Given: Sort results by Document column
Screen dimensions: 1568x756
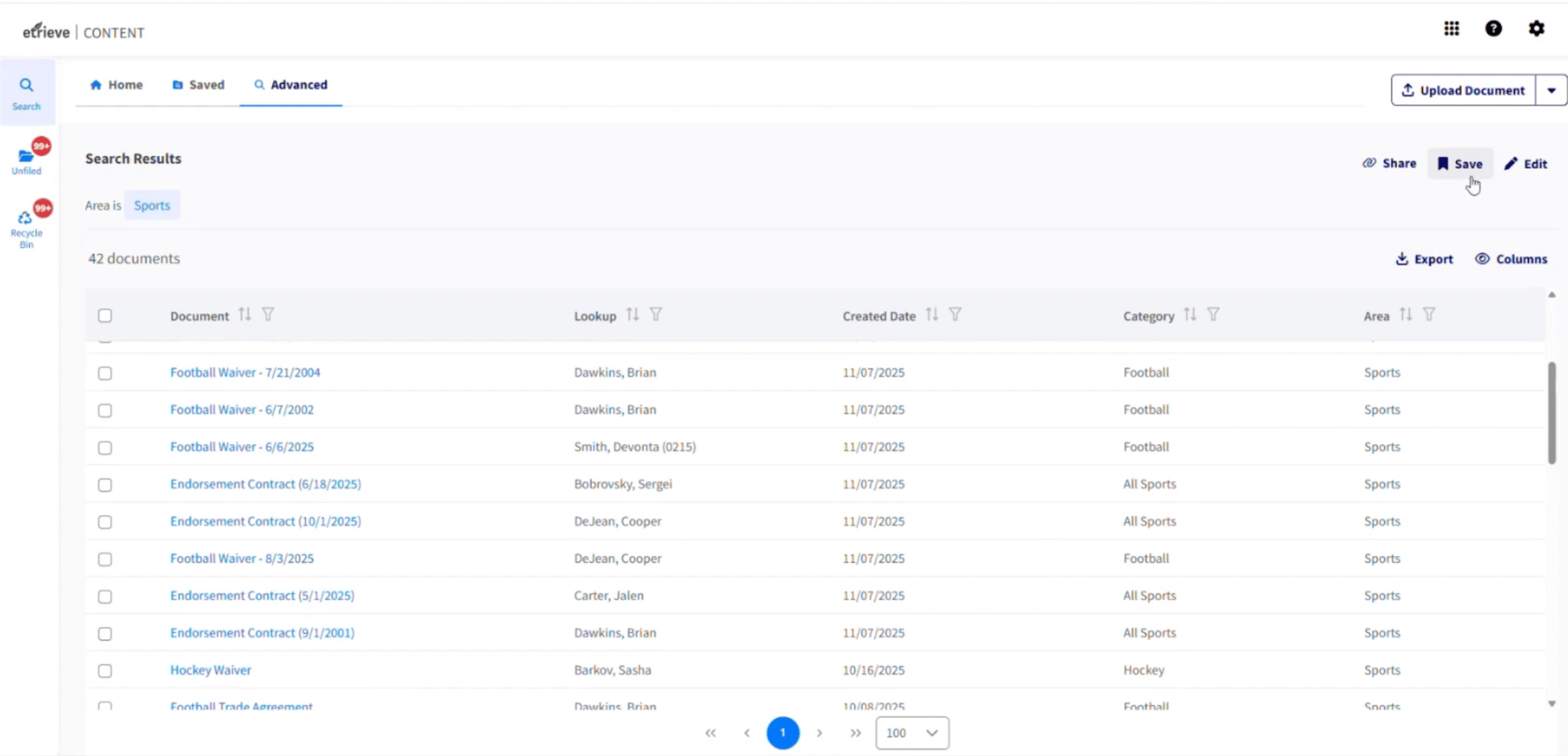Looking at the screenshot, I should [x=245, y=315].
